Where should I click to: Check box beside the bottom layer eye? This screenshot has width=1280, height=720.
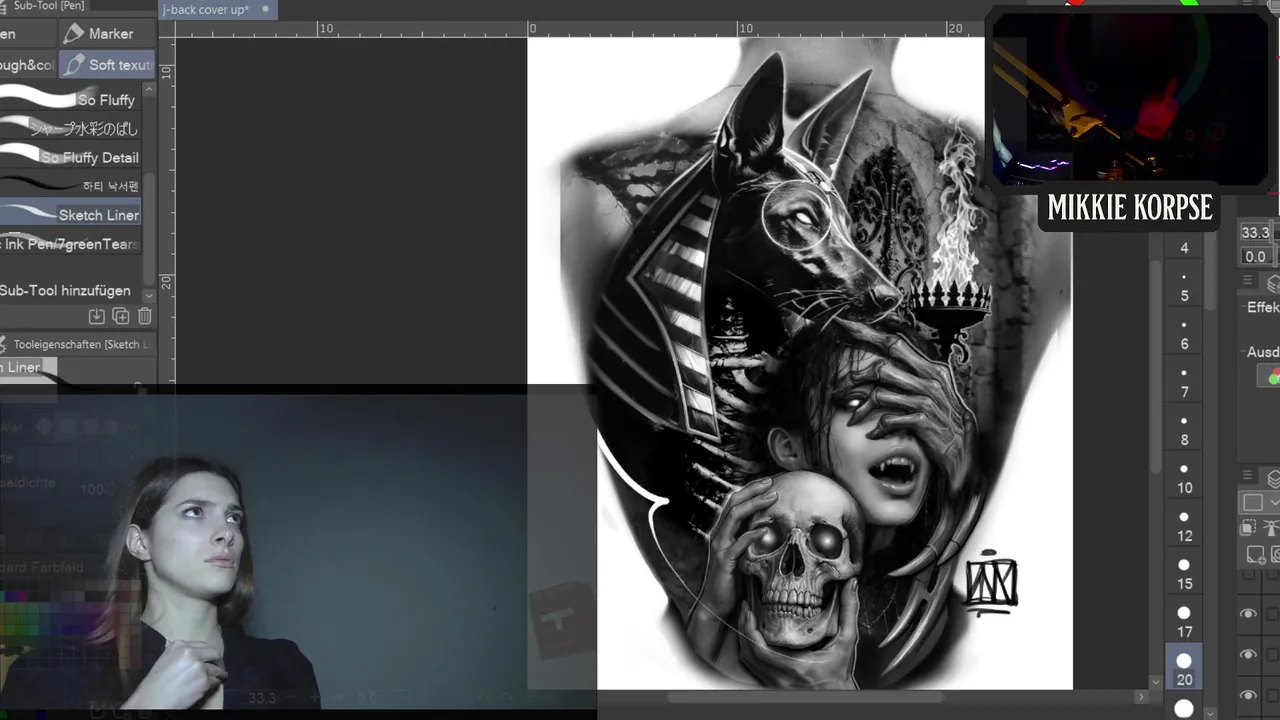tap(1273, 695)
